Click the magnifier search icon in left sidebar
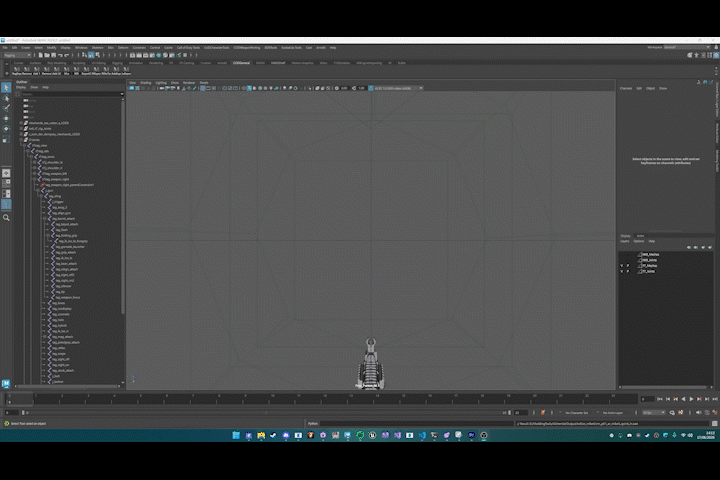720x480 pixels. (x=6, y=218)
